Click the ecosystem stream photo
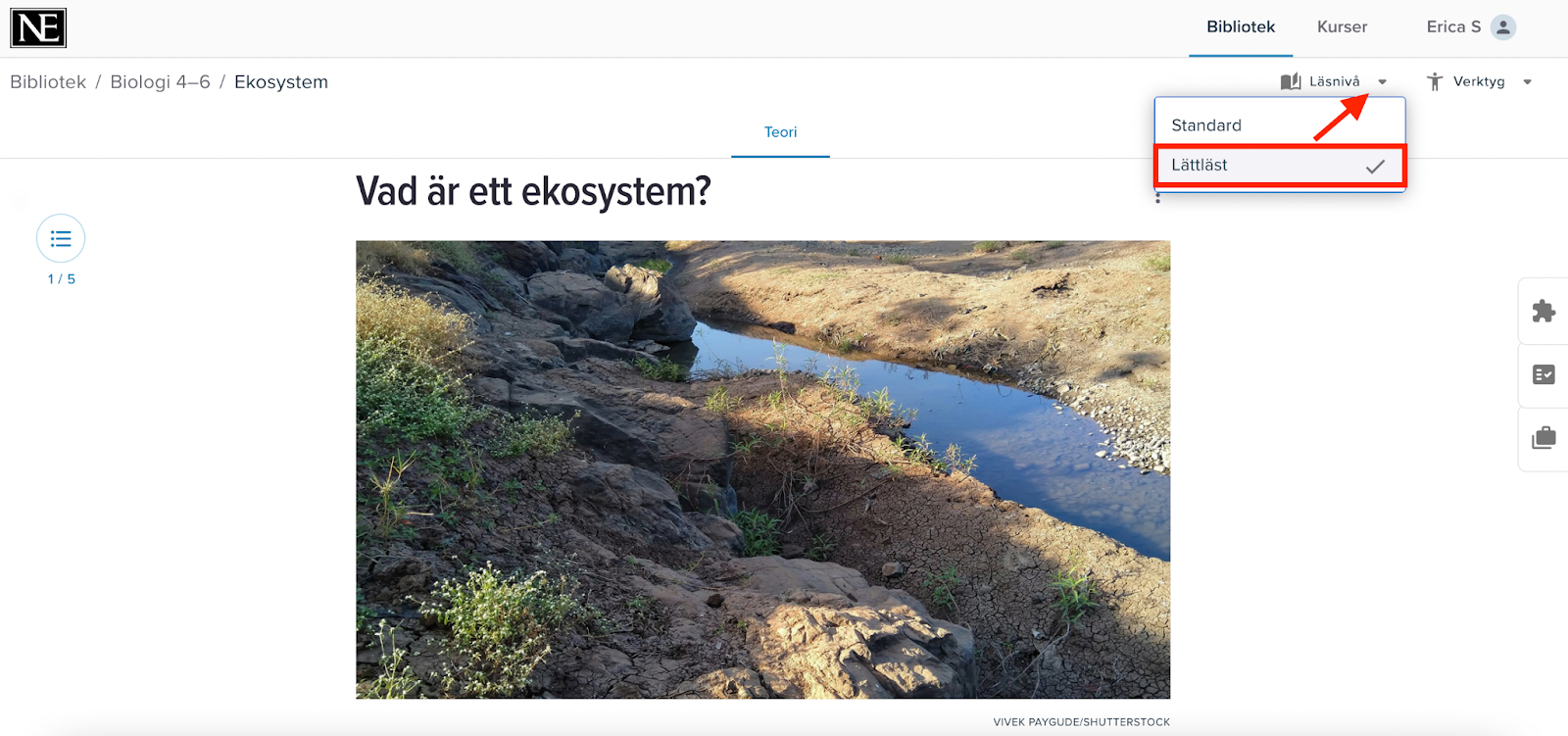1568x736 pixels. [762, 469]
